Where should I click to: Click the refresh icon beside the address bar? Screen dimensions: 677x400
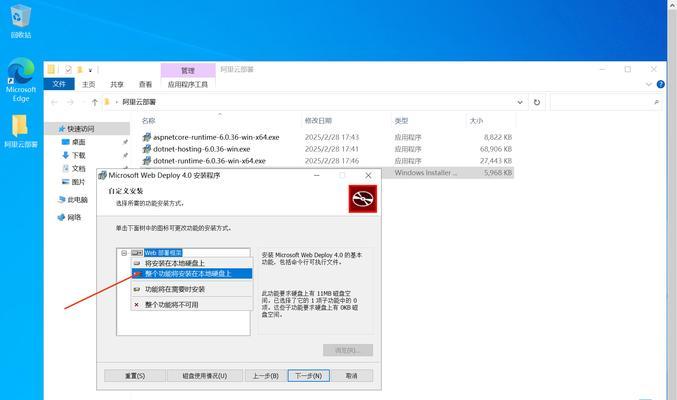[x=537, y=102]
